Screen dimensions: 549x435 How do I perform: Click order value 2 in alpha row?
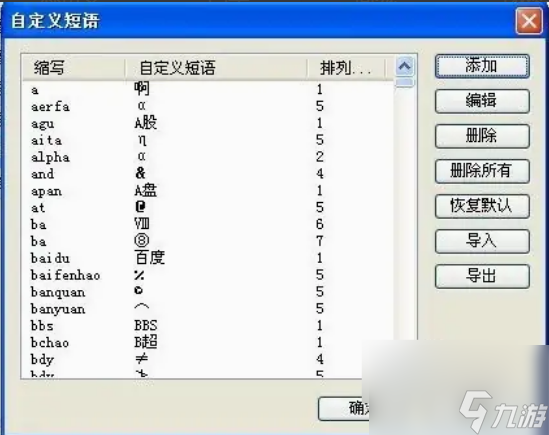pos(320,157)
